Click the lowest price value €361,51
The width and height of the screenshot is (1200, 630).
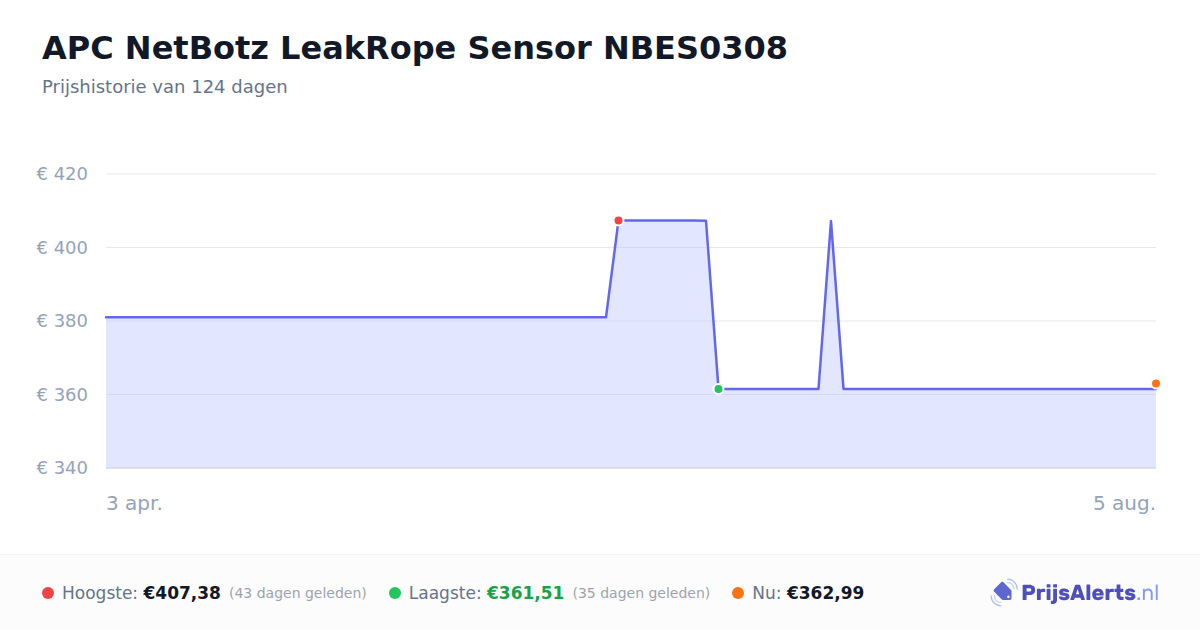point(525,593)
